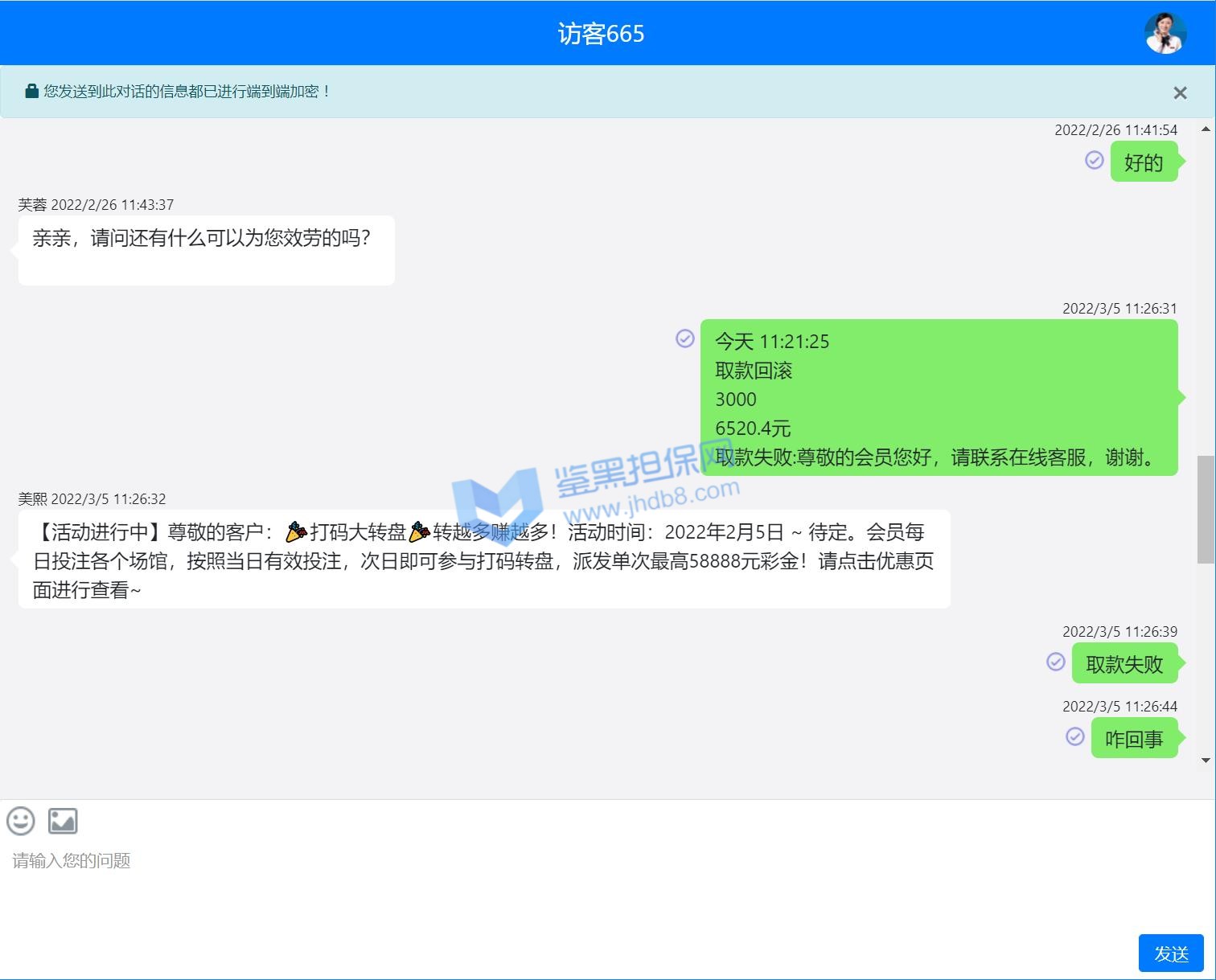This screenshot has height=980, width=1216.
Task: Click the image upload icon
Action: click(x=63, y=821)
